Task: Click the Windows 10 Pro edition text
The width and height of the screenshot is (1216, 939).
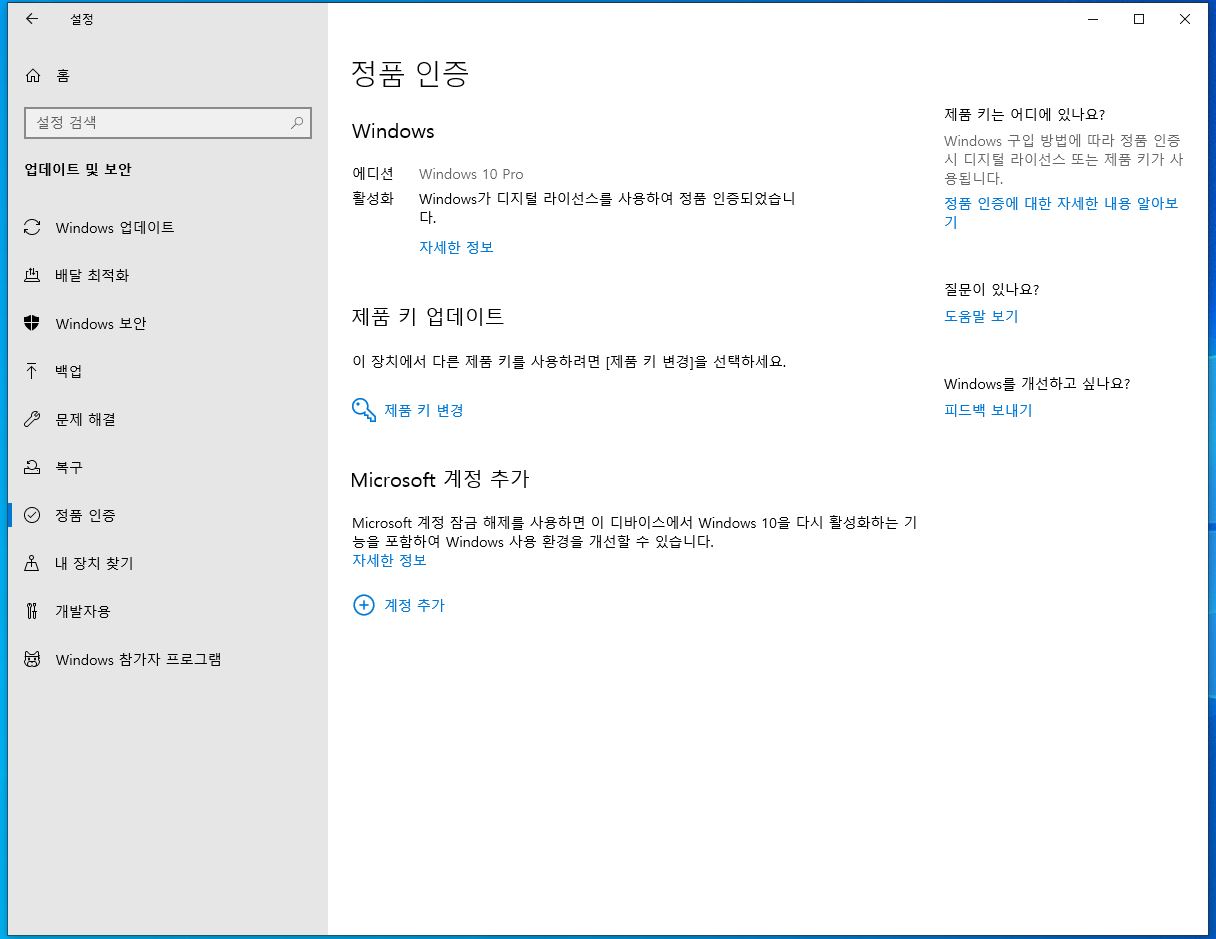Action: pos(471,174)
